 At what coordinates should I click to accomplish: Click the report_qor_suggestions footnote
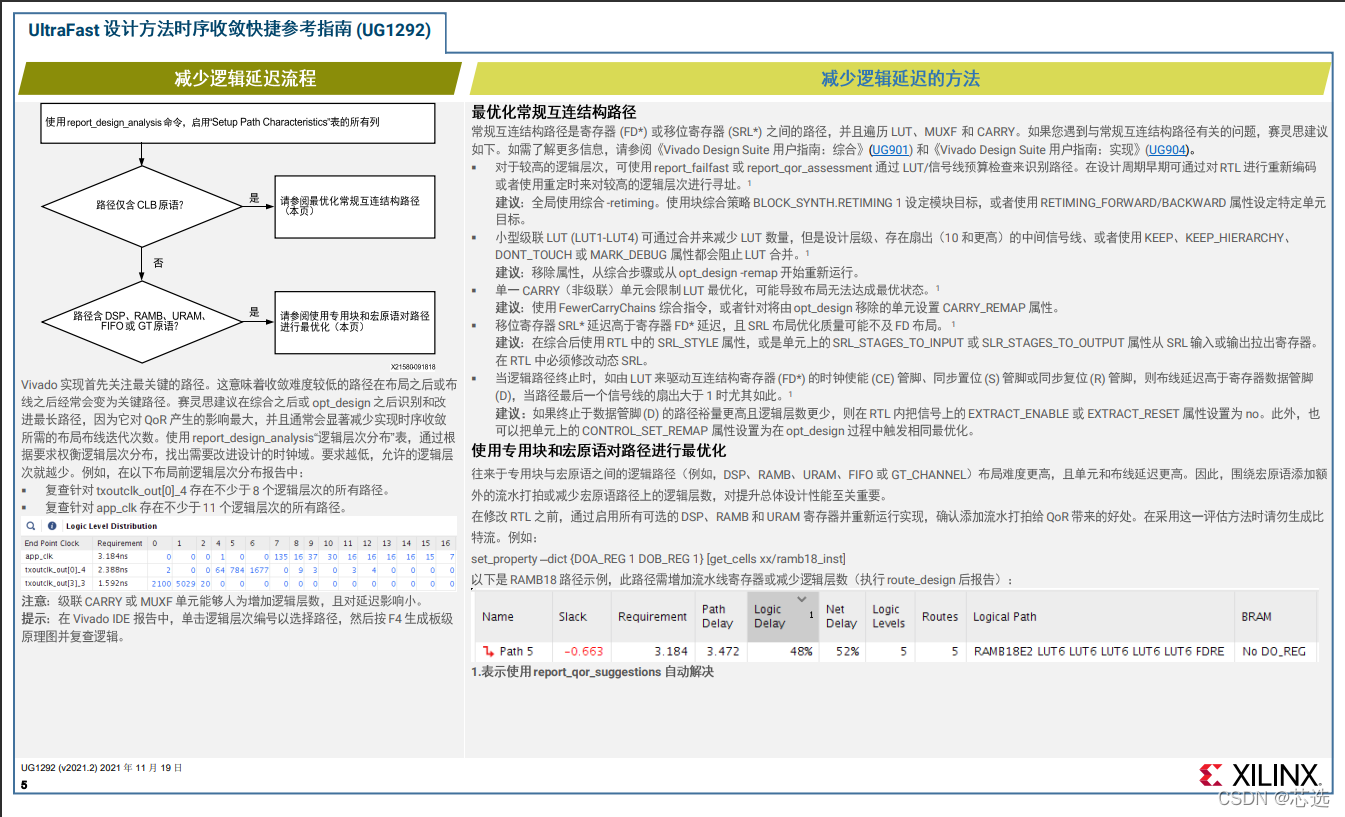[x=593, y=672]
